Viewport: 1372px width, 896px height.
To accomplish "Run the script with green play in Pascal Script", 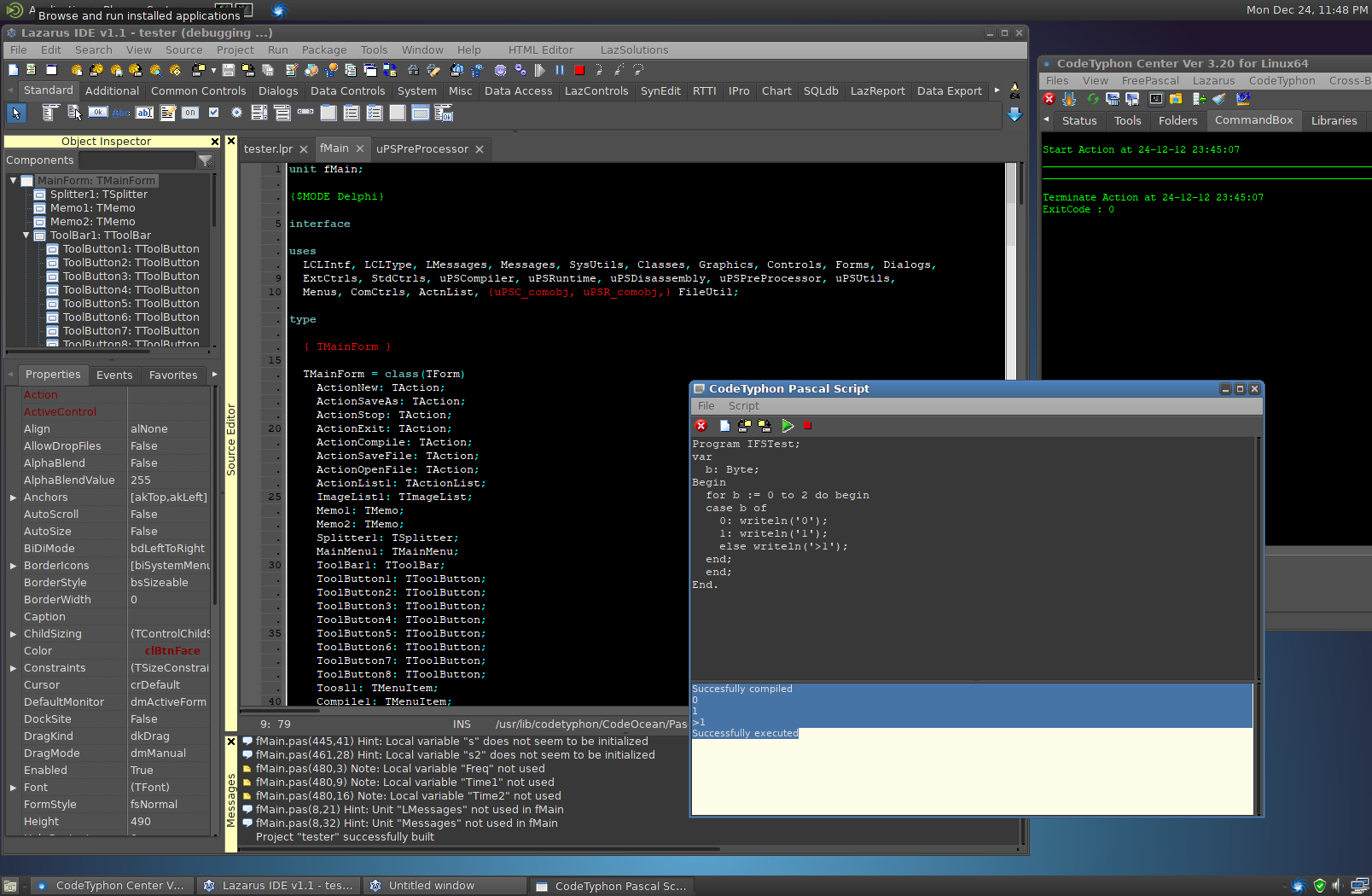I will tap(788, 426).
